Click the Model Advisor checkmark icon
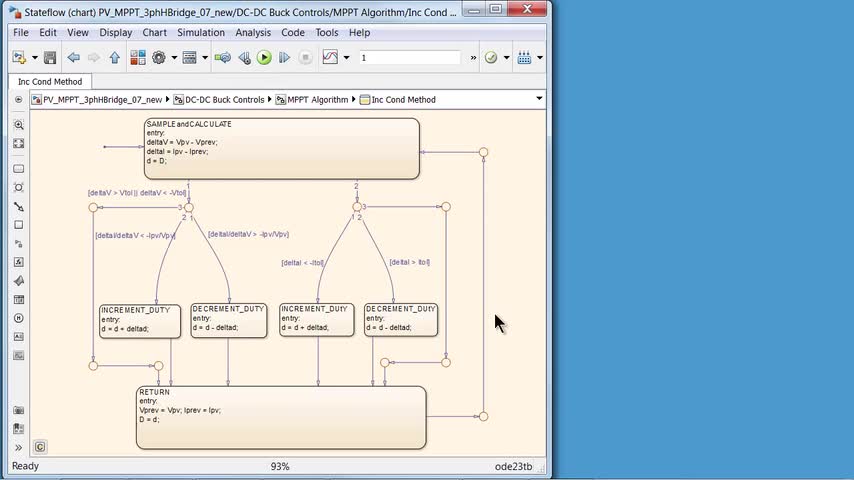This screenshot has width=854, height=480. [491, 57]
